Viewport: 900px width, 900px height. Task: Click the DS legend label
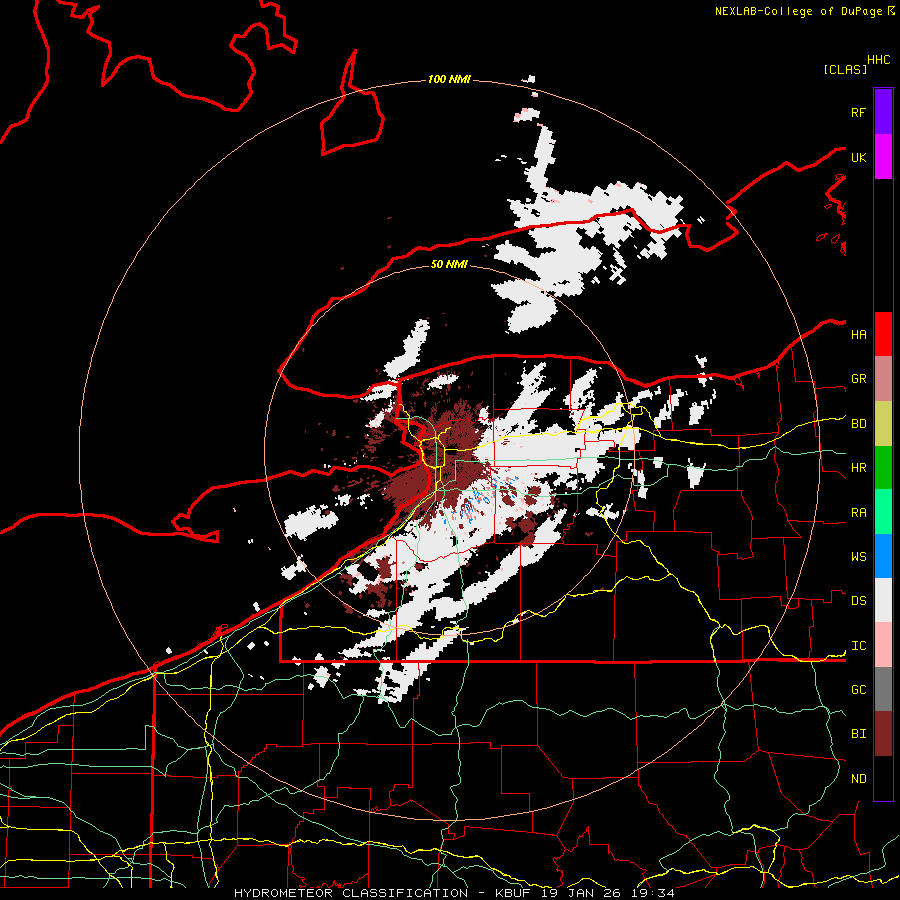[x=858, y=601]
